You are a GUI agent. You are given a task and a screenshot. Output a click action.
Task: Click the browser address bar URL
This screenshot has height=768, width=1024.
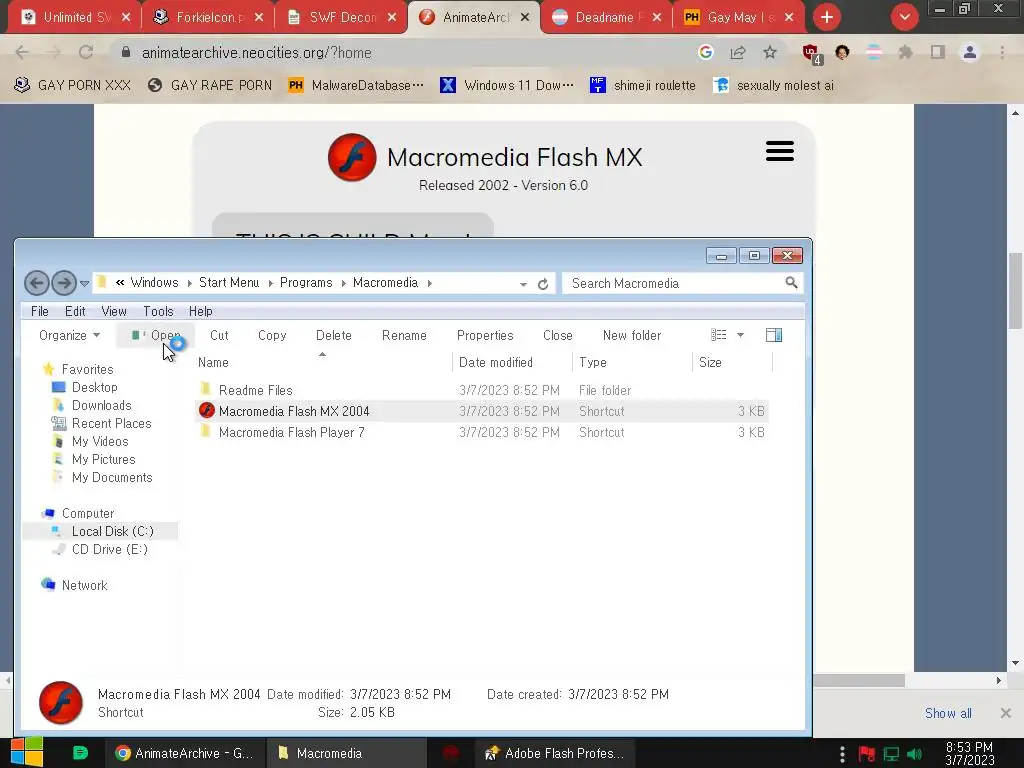tap(257, 53)
